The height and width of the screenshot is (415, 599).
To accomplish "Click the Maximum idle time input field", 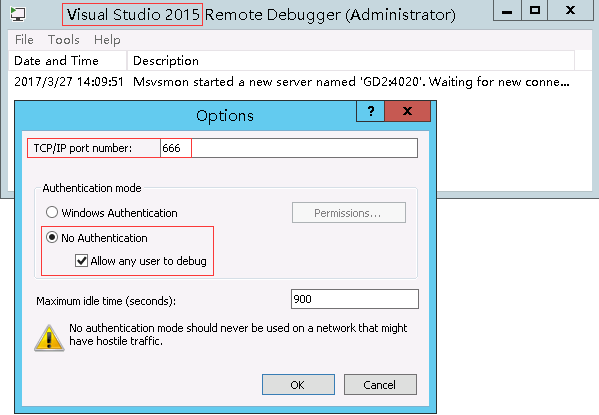I will [355, 299].
